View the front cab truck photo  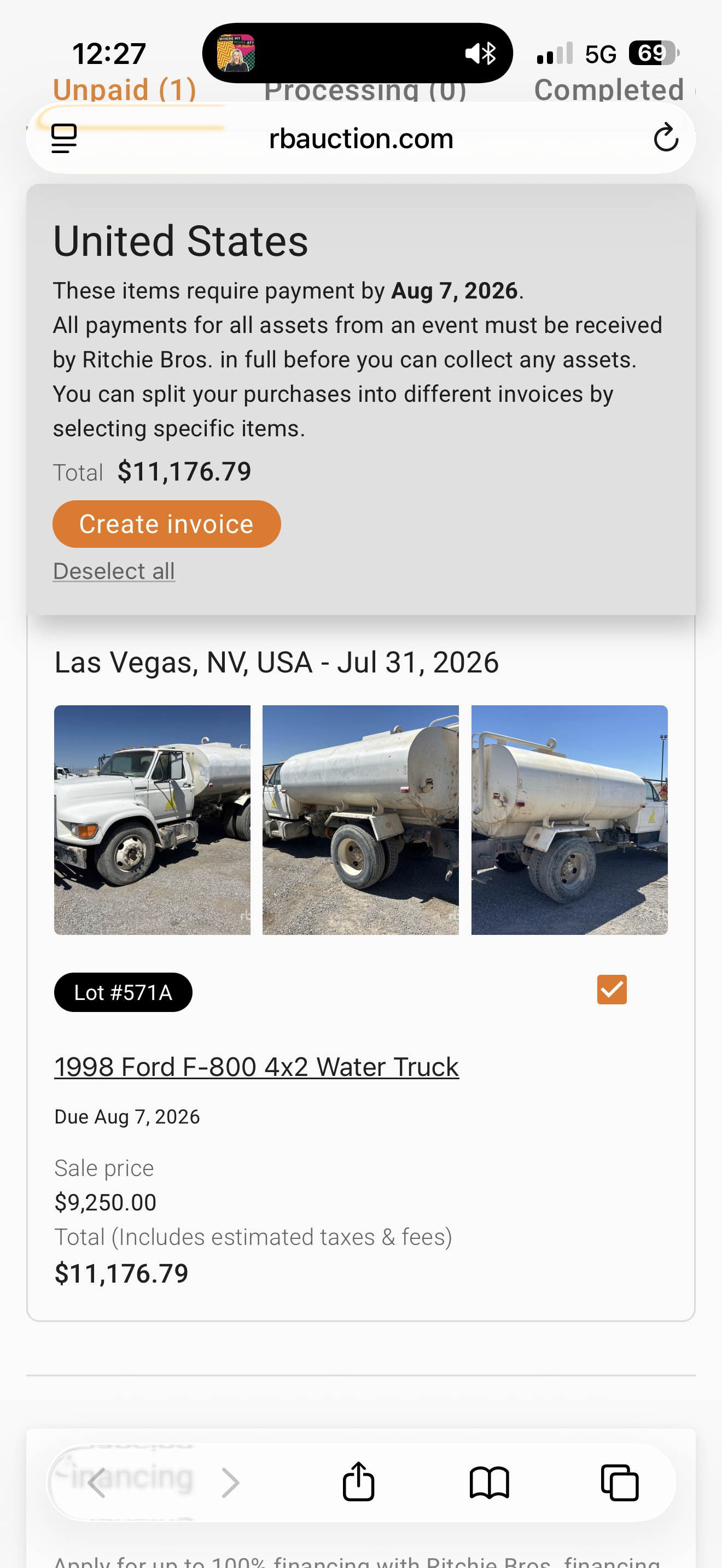point(152,820)
